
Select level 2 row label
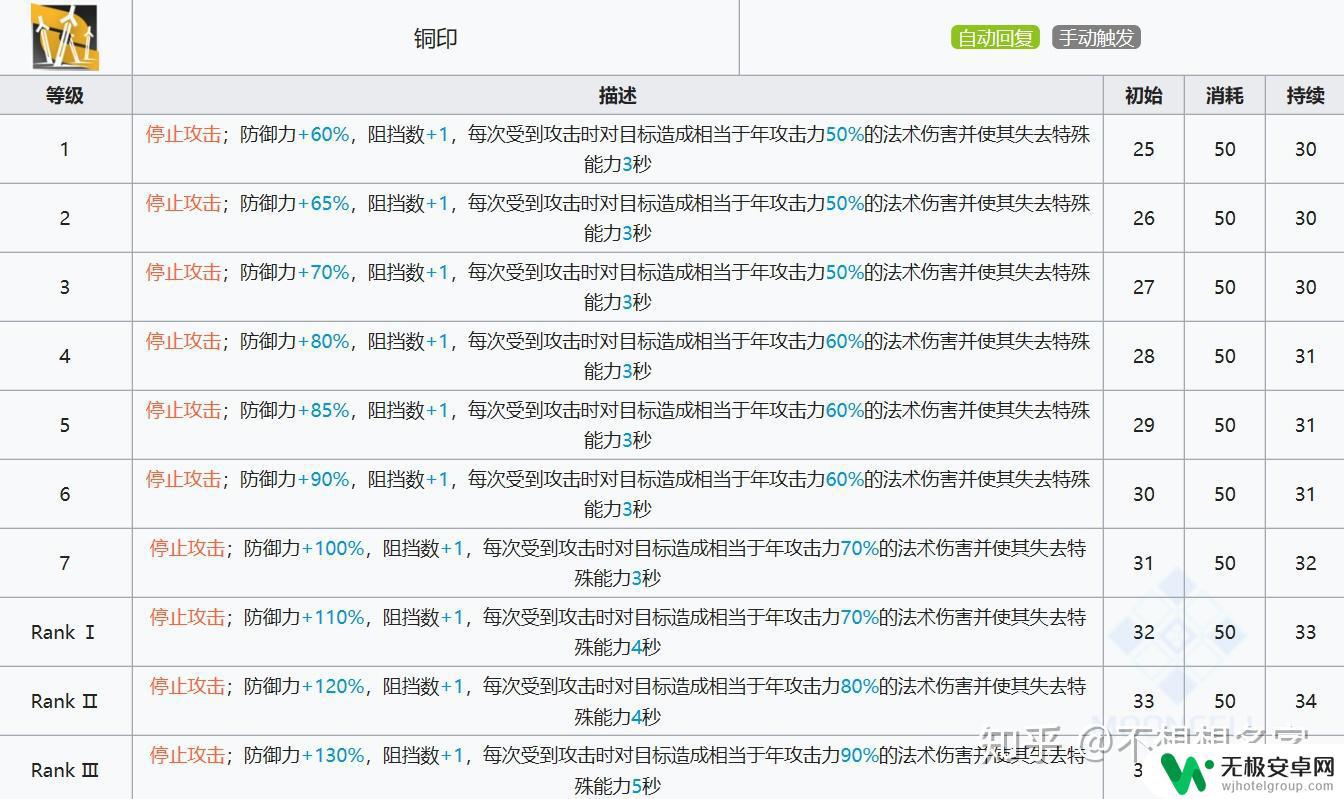click(x=65, y=218)
